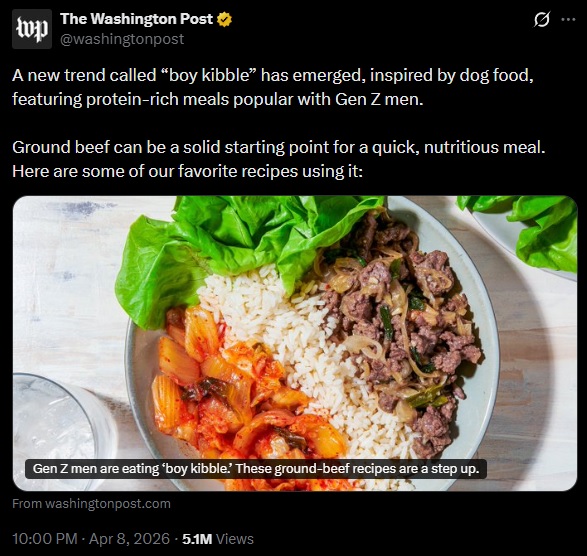
Task: Click the 'boy kibble' trend paragraph
Action: pos(273,87)
